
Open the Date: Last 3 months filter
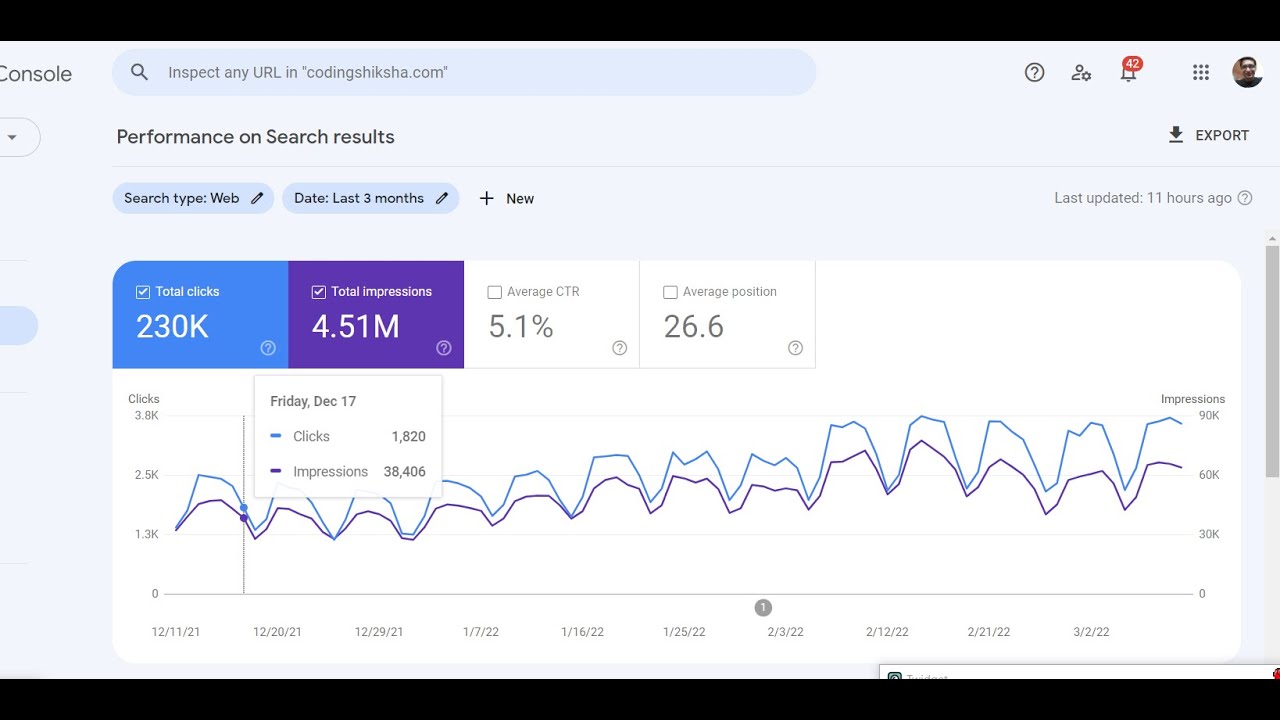point(358,198)
